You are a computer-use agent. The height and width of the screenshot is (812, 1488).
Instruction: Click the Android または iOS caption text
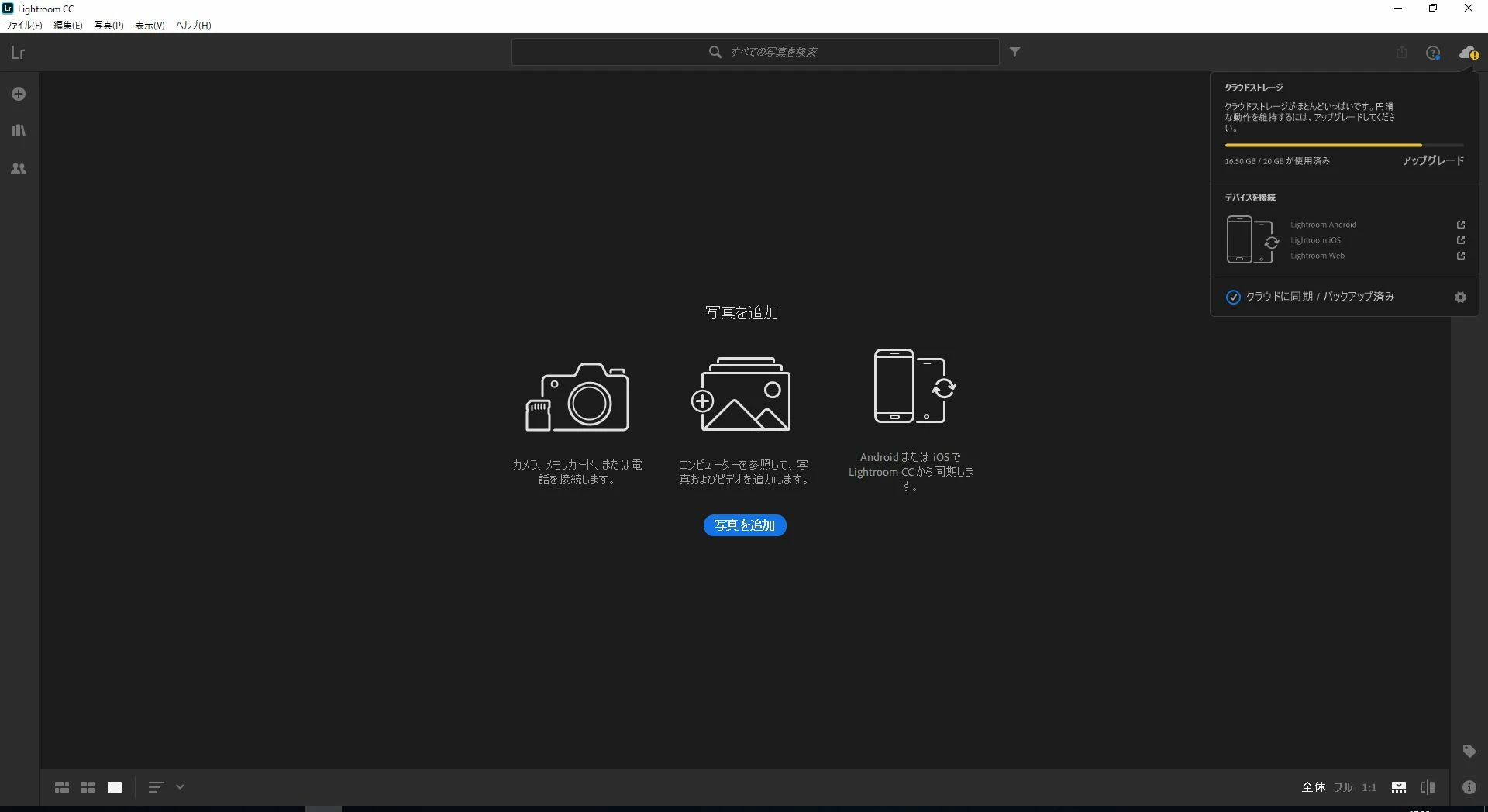click(x=911, y=472)
